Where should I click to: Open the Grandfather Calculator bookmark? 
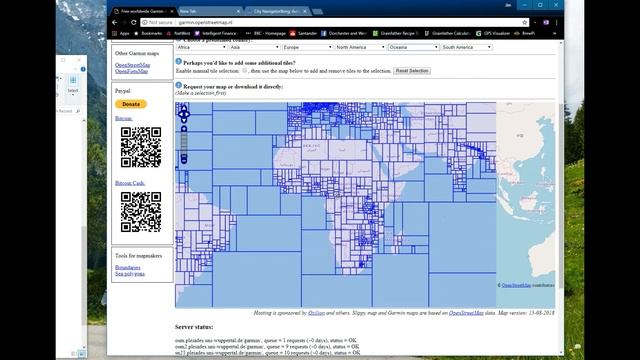coord(447,33)
